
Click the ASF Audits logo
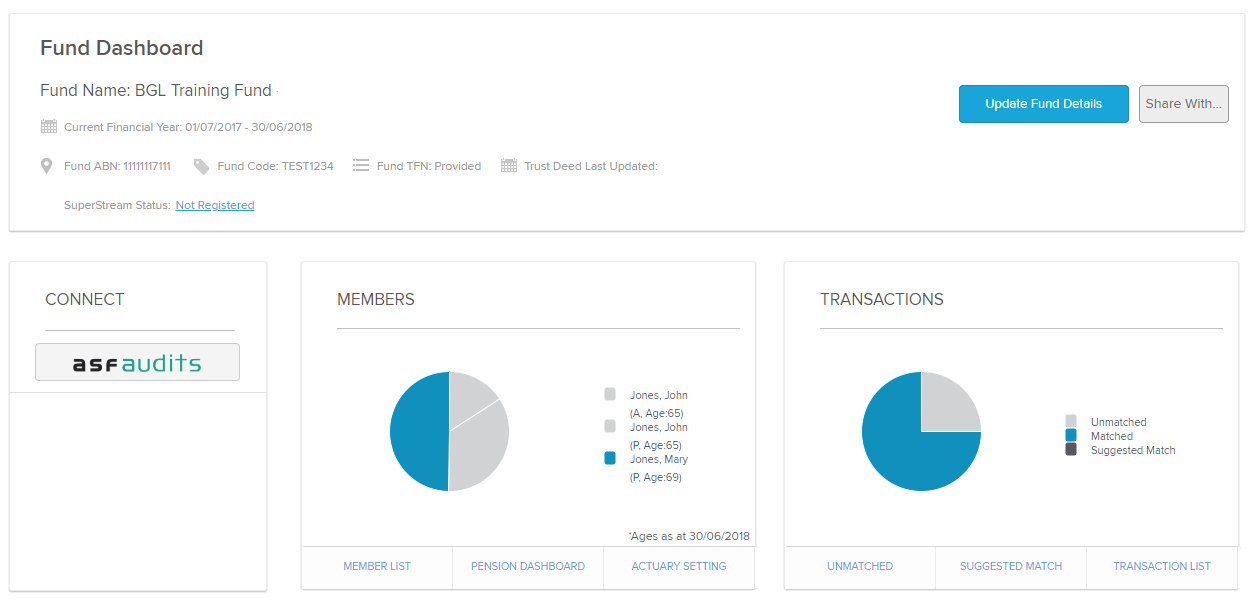pos(137,362)
